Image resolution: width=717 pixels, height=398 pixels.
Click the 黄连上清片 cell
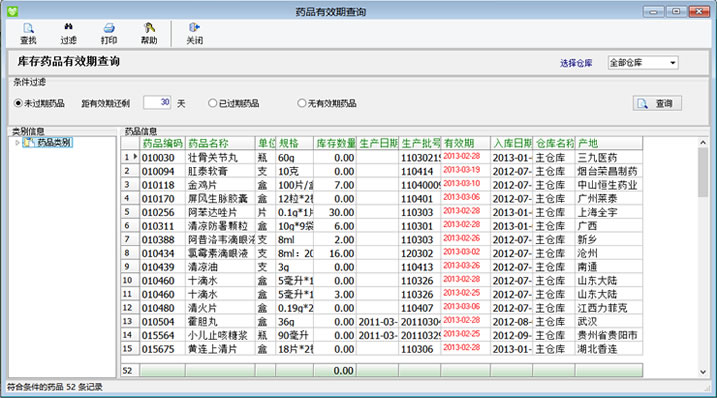[220, 349]
